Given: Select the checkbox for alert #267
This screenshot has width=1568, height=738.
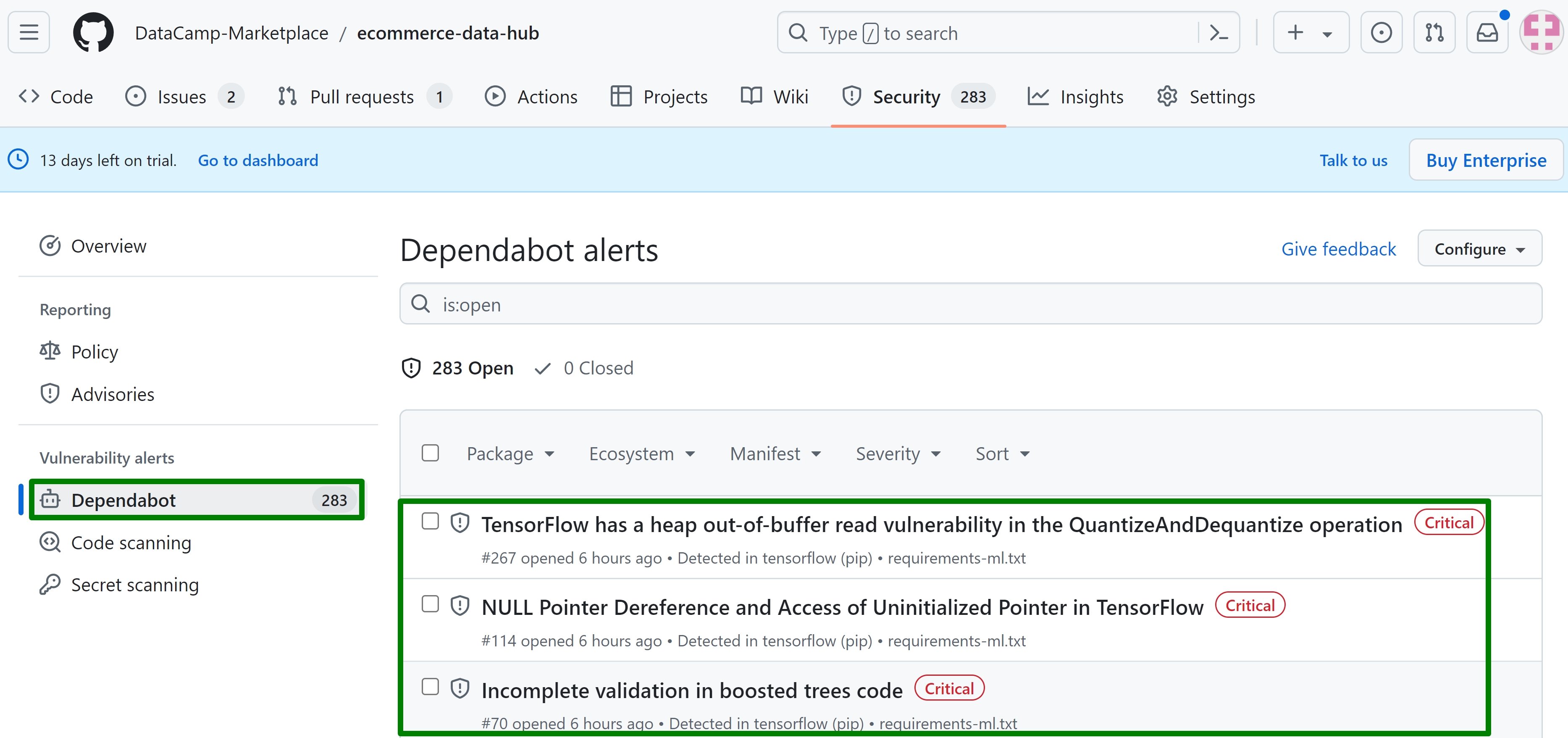Looking at the screenshot, I should click(431, 521).
